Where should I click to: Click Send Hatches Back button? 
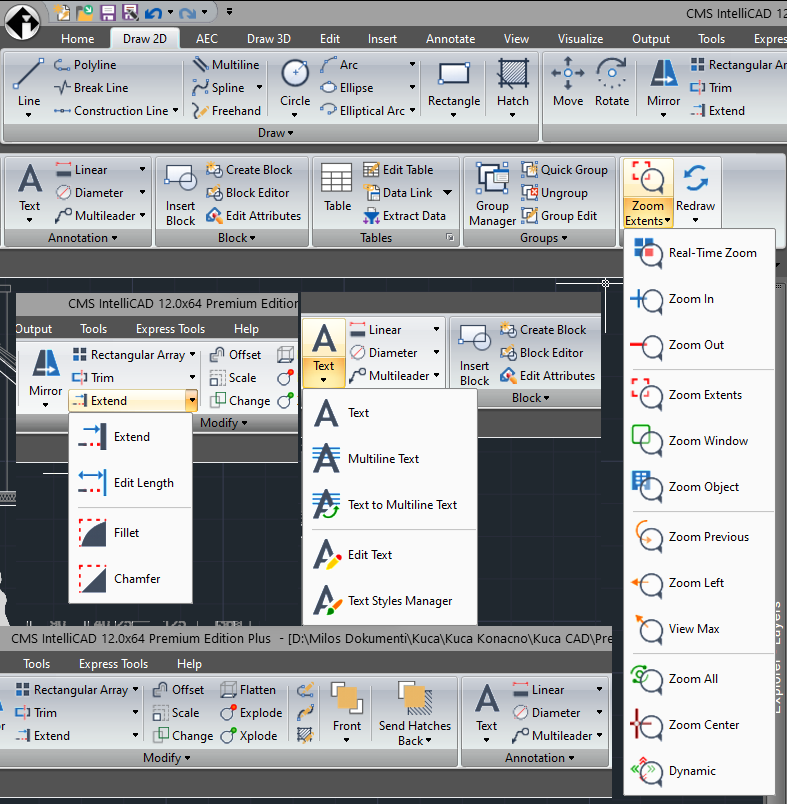[x=414, y=714]
